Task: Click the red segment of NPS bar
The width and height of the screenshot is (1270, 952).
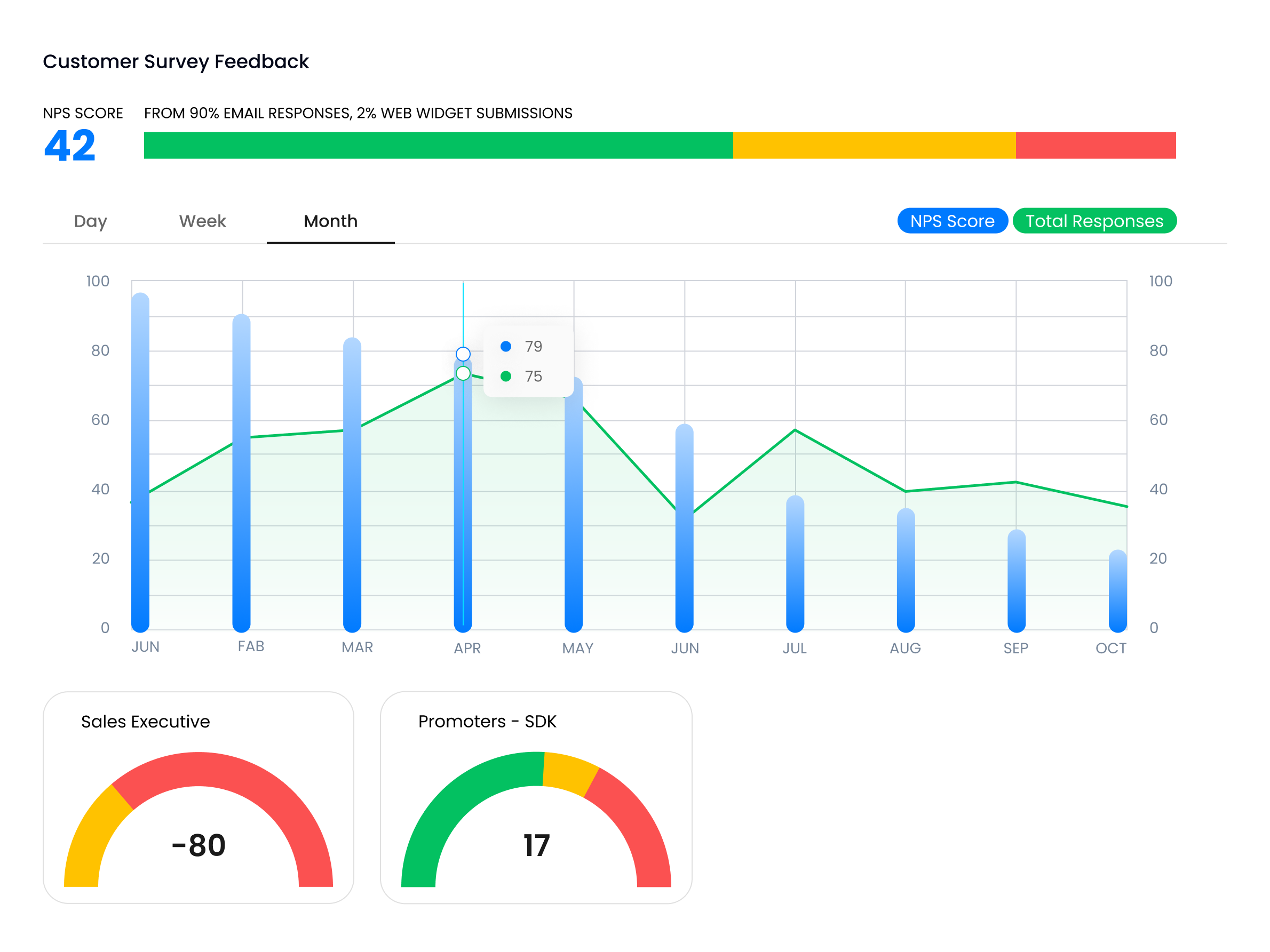Action: (x=1096, y=145)
